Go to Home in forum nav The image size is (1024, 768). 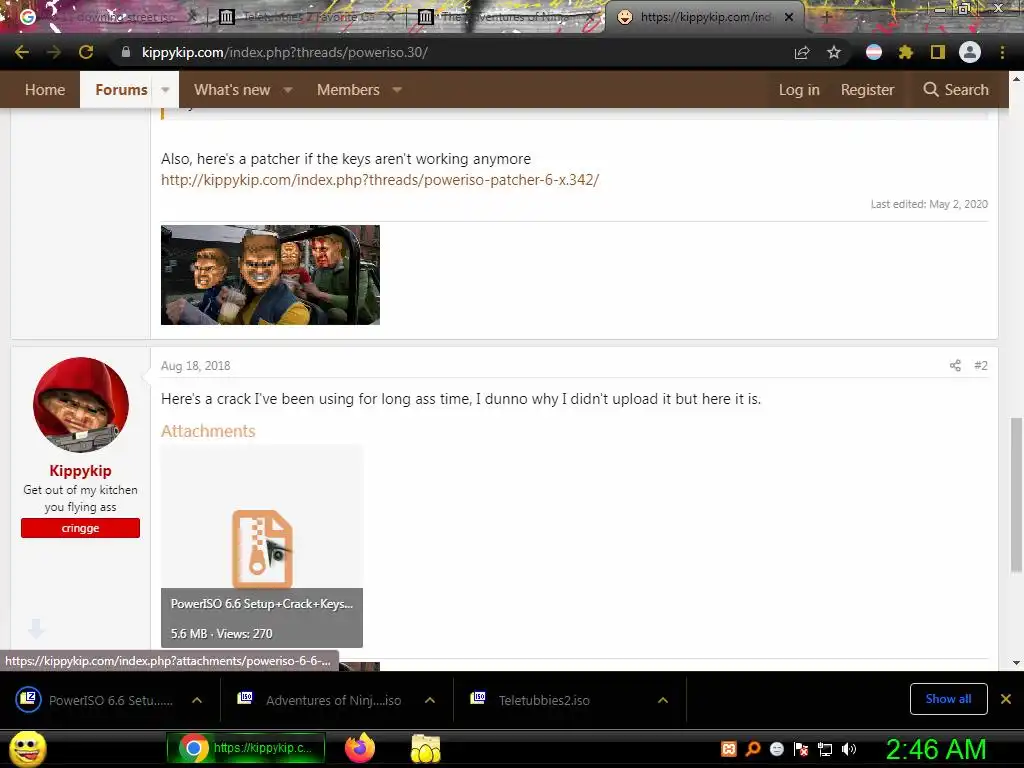[45, 89]
